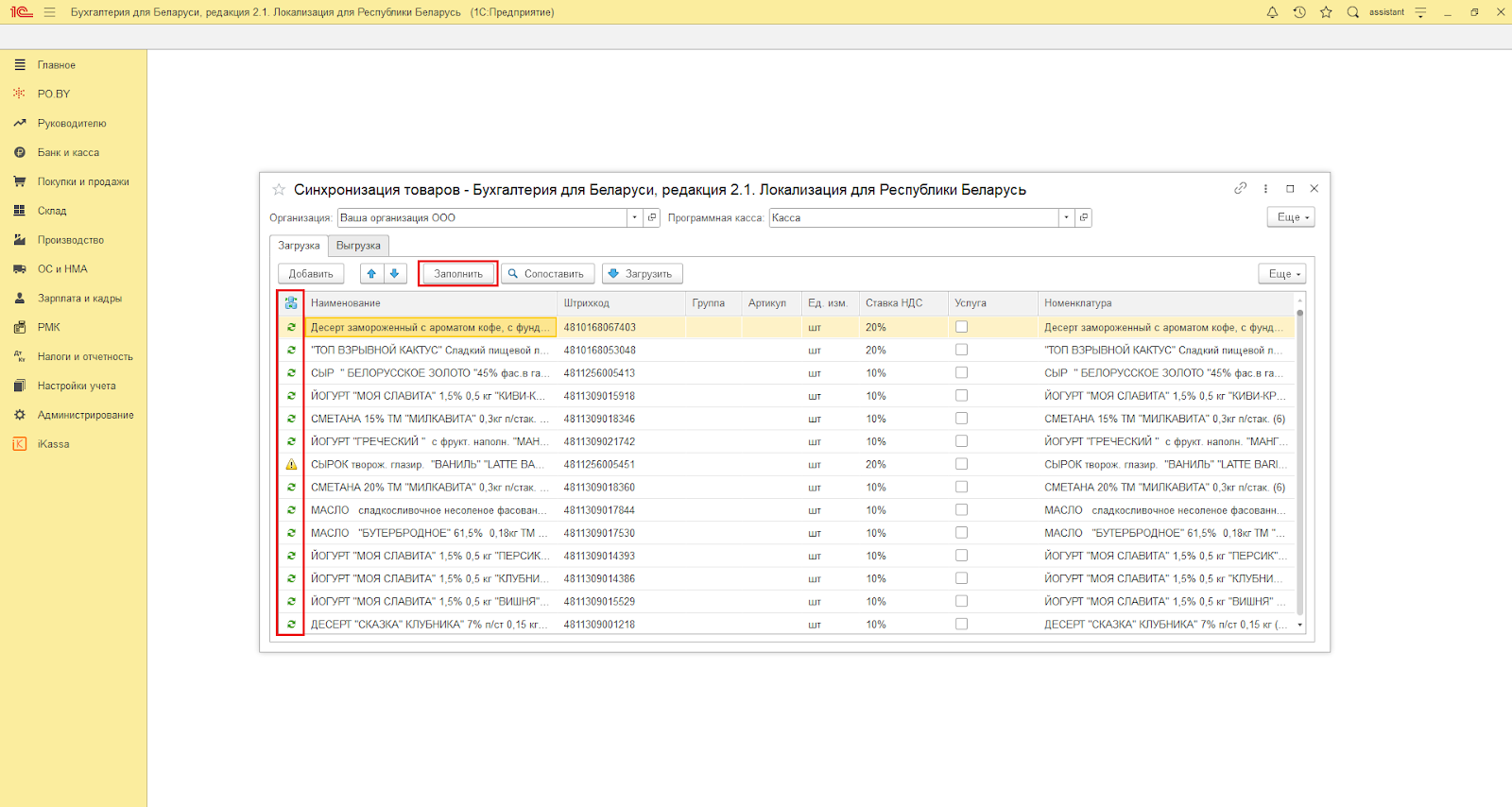Sort by Штрихкод column header
This screenshot has height=807, width=1512.
pyautogui.click(x=621, y=303)
